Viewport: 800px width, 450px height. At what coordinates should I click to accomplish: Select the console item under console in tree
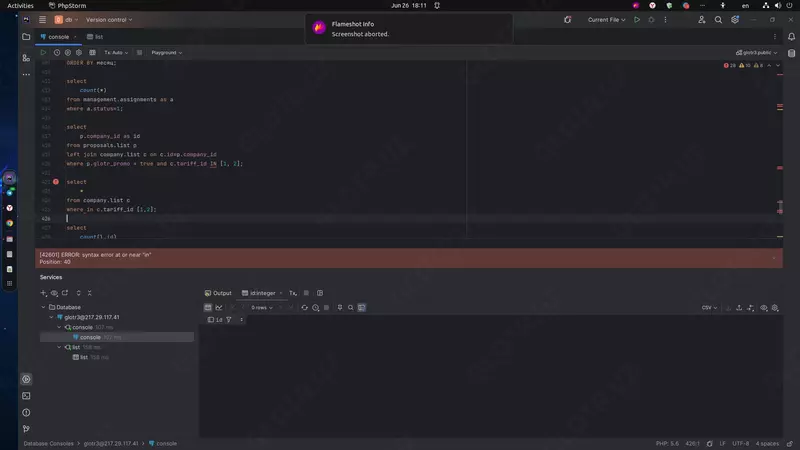pos(90,337)
